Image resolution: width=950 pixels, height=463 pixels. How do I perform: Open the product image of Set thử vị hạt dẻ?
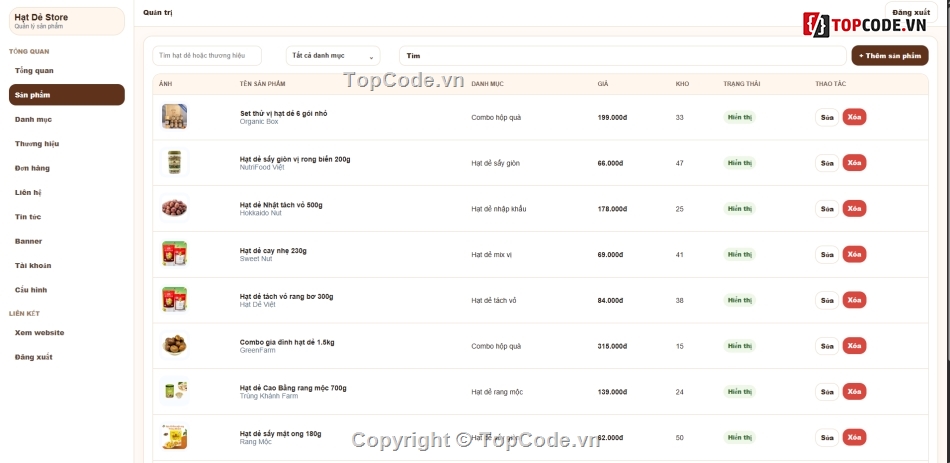[x=174, y=116]
